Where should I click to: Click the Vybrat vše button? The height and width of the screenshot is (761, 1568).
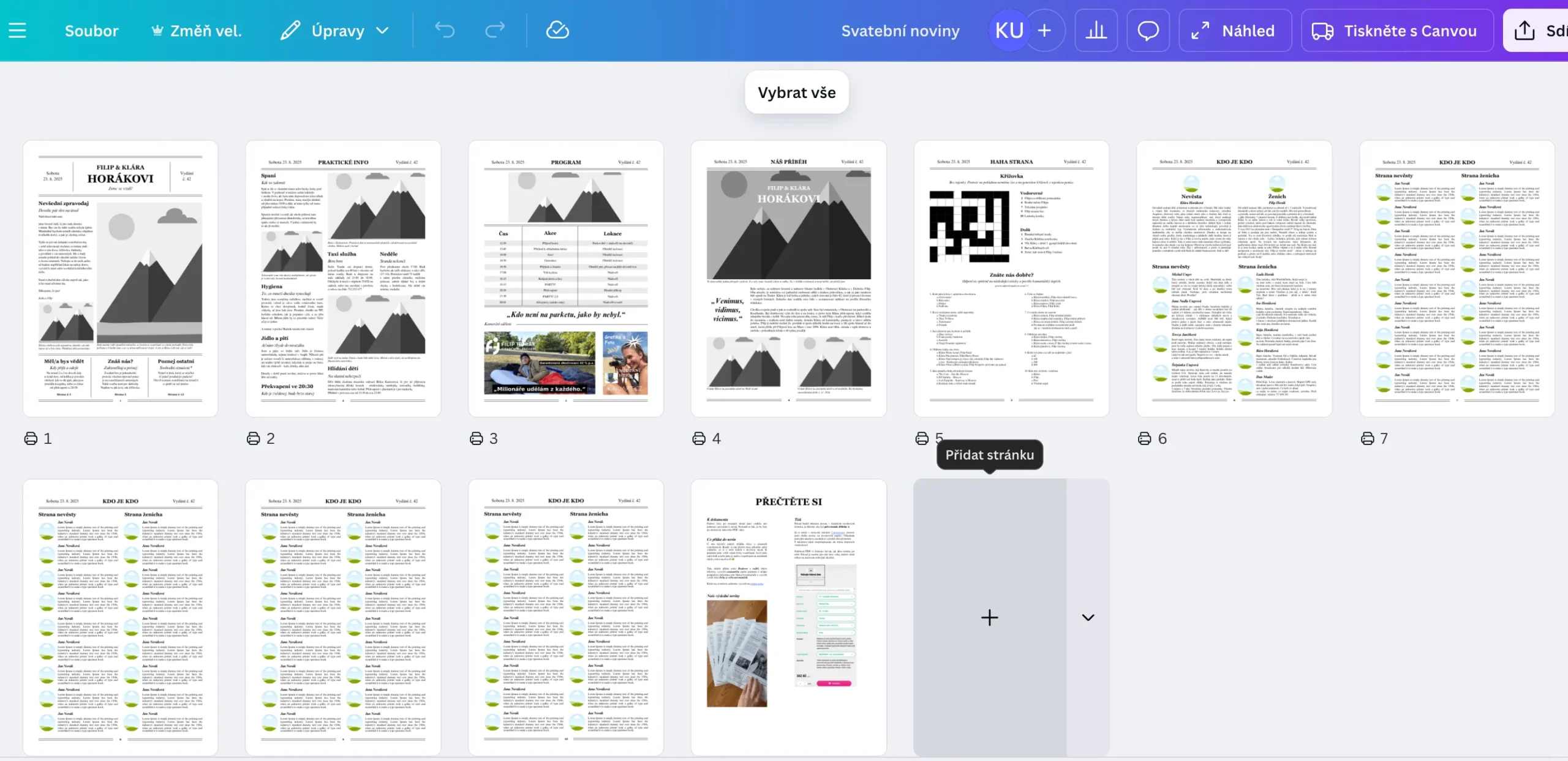coord(796,92)
